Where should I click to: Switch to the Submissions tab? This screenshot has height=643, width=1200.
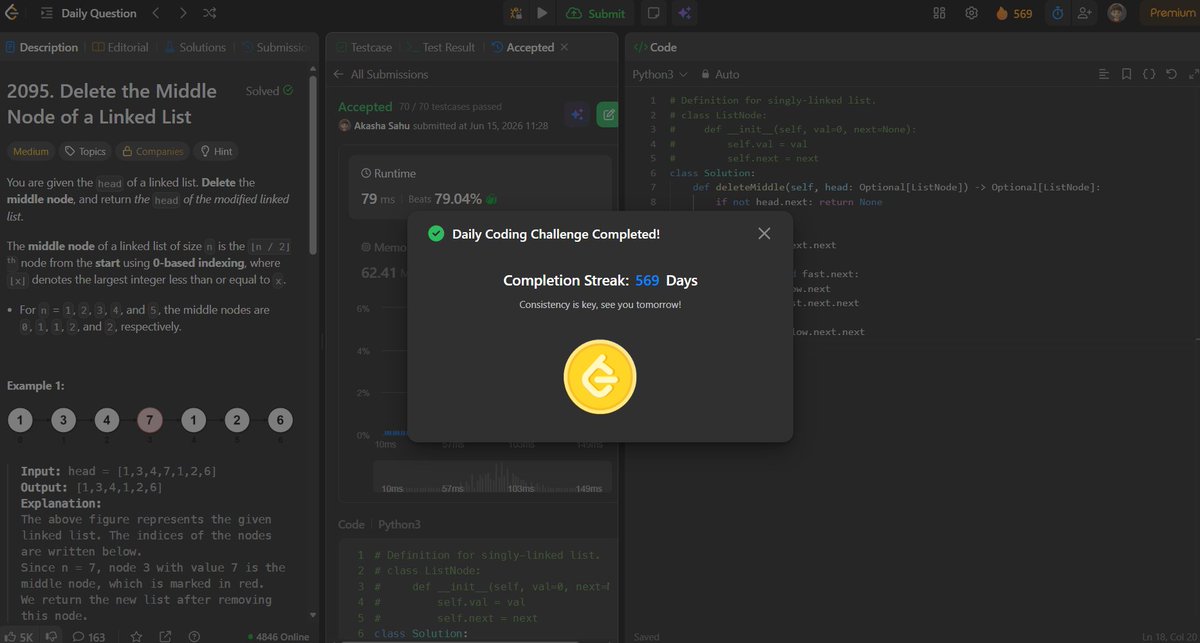pos(275,47)
